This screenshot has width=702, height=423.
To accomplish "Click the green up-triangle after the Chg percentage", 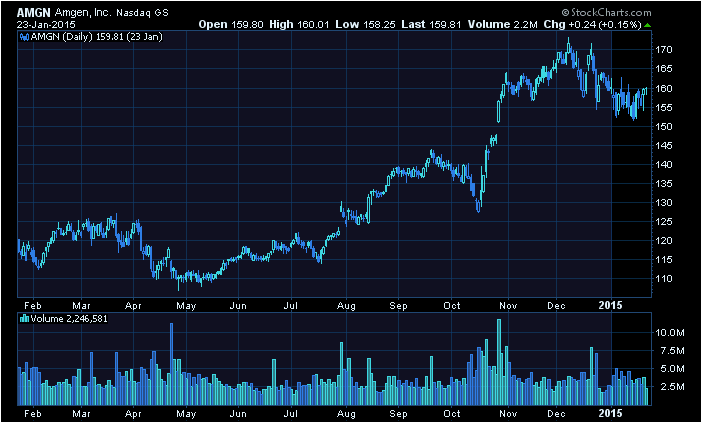I will (x=647, y=25).
